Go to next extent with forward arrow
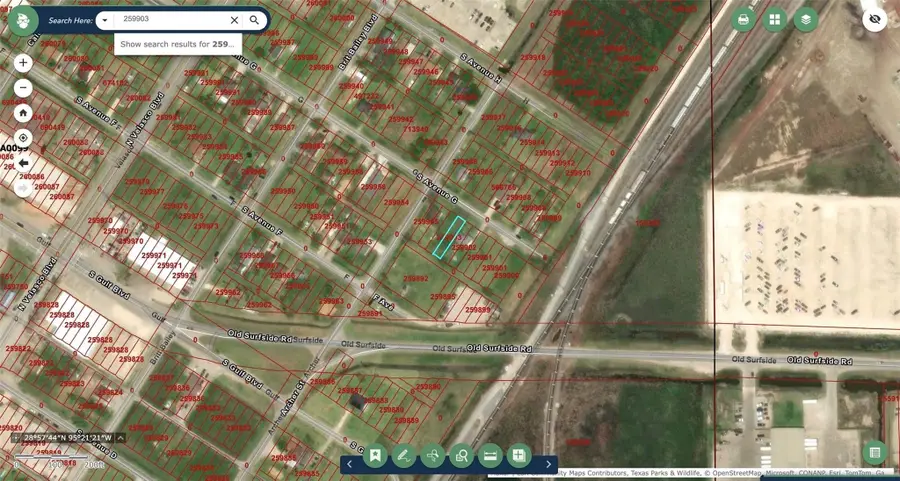Viewport: 900px width, 481px height. point(23,188)
